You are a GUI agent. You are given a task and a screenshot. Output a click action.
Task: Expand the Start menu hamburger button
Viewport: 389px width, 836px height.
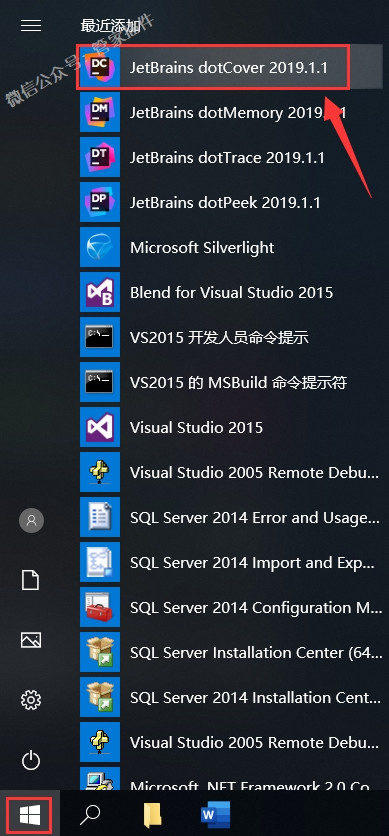coord(31,25)
